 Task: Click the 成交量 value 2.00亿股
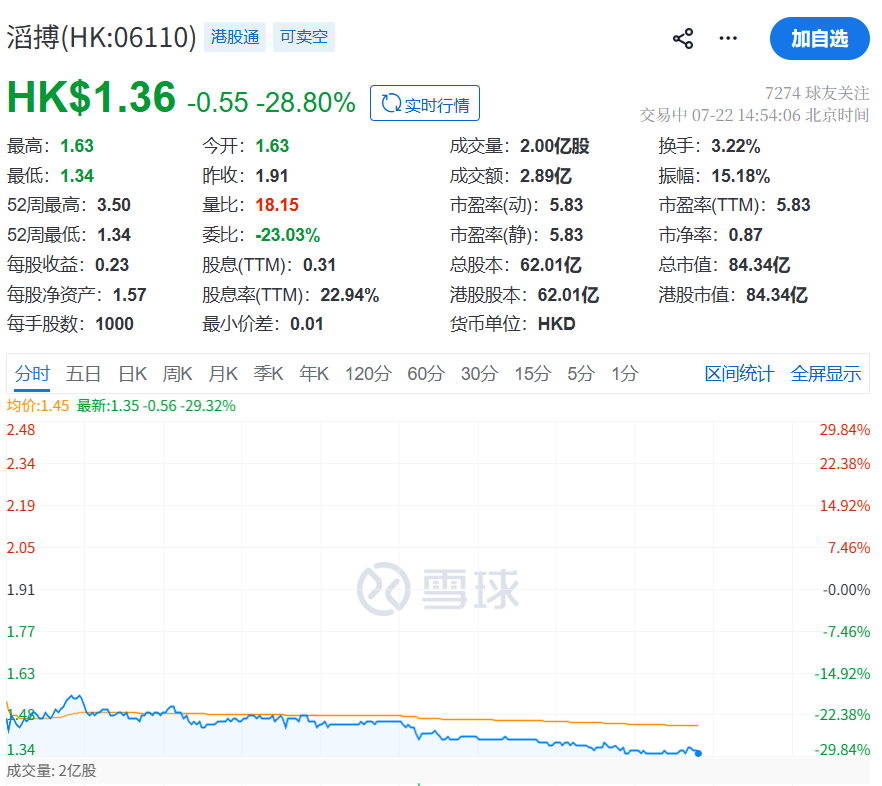(554, 146)
